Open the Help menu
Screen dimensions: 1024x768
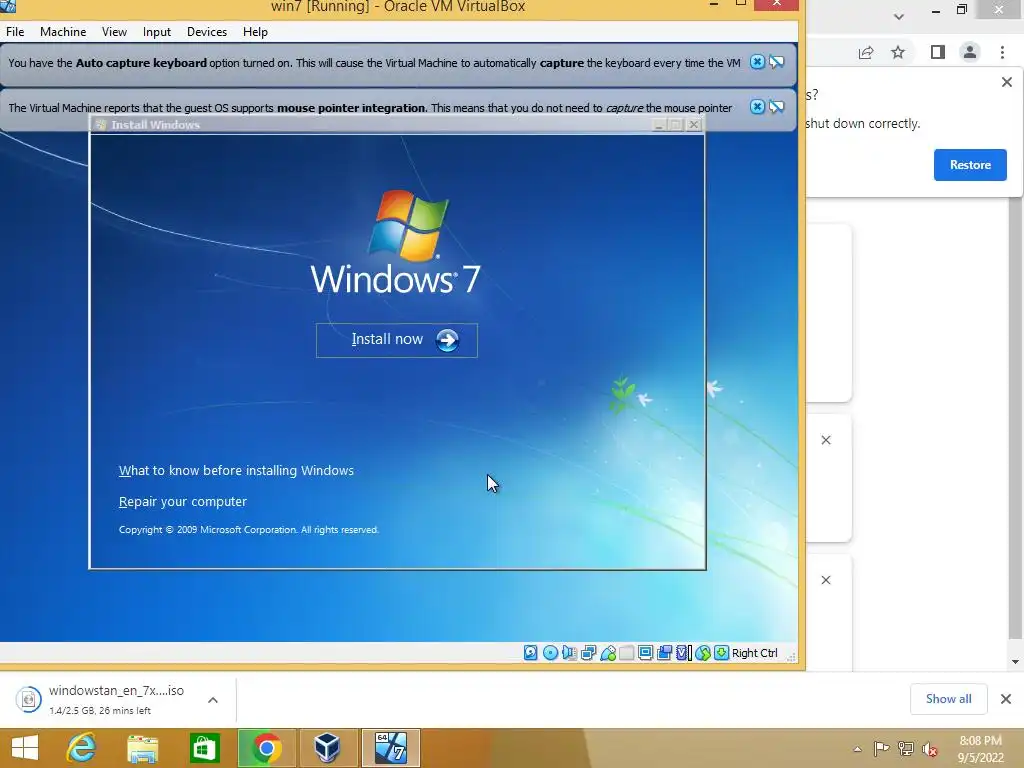pyautogui.click(x=255, y=31)
